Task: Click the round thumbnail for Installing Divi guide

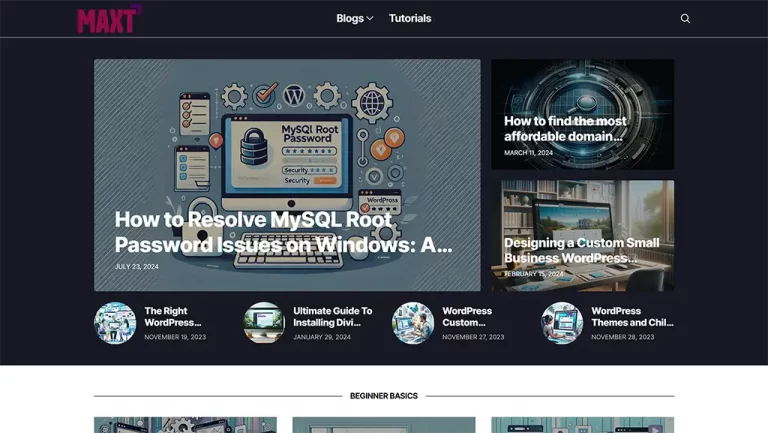Action: (x=264, y=323)
